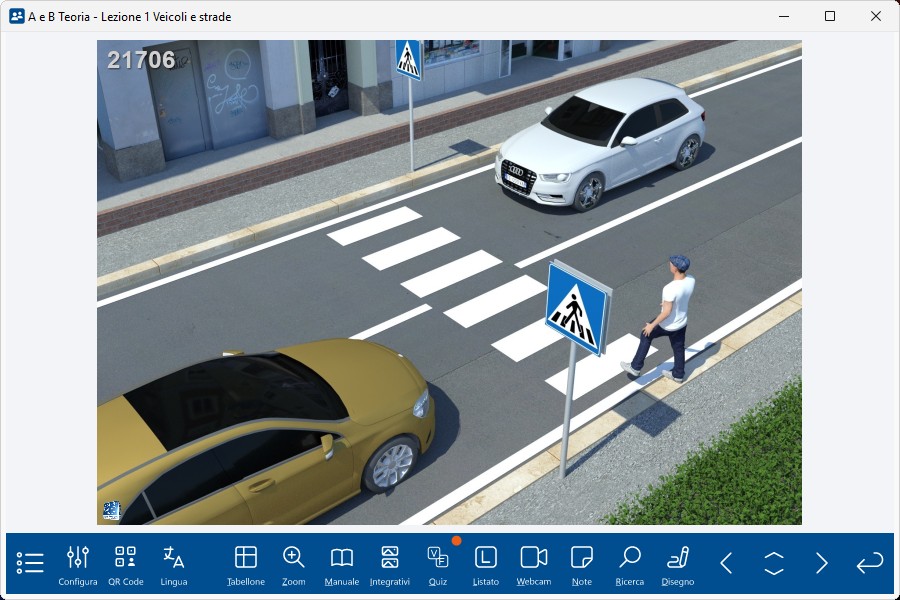Go to the previous slide arrow
The image size is (900, 600).
(x=726, y=563)
